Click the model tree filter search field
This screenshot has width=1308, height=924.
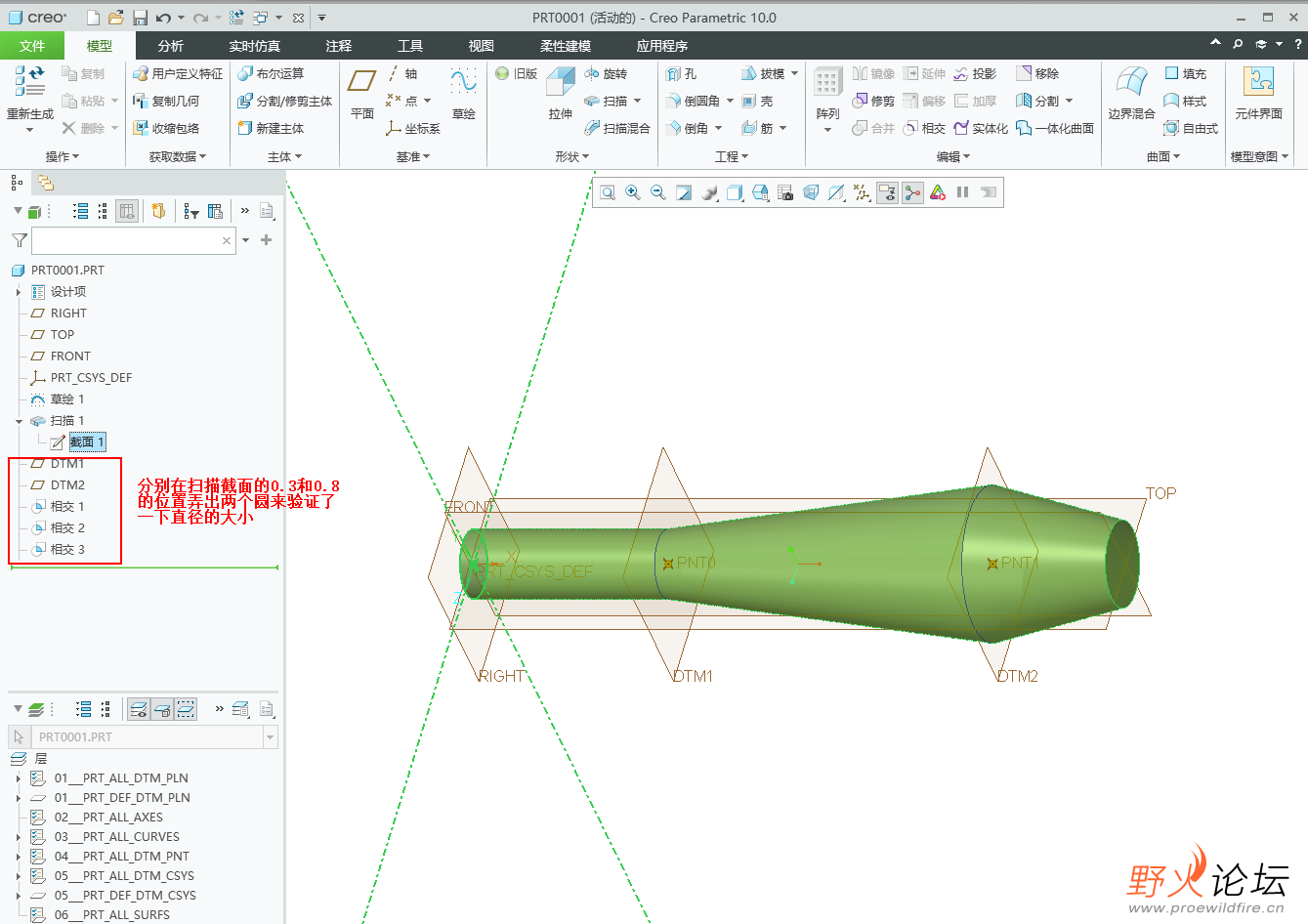(x=134, y=240)
